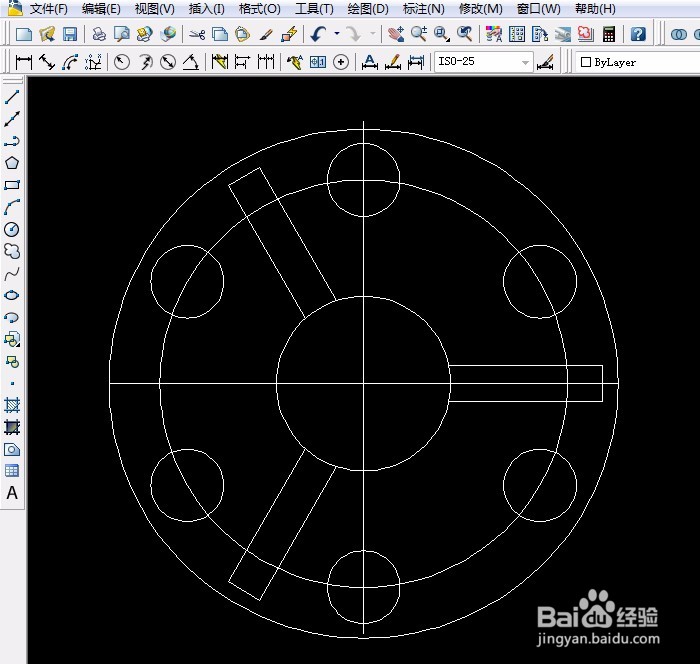700x664 pixels.
Task: Click the Insert Block tool
Action: (x=12, y=339)
